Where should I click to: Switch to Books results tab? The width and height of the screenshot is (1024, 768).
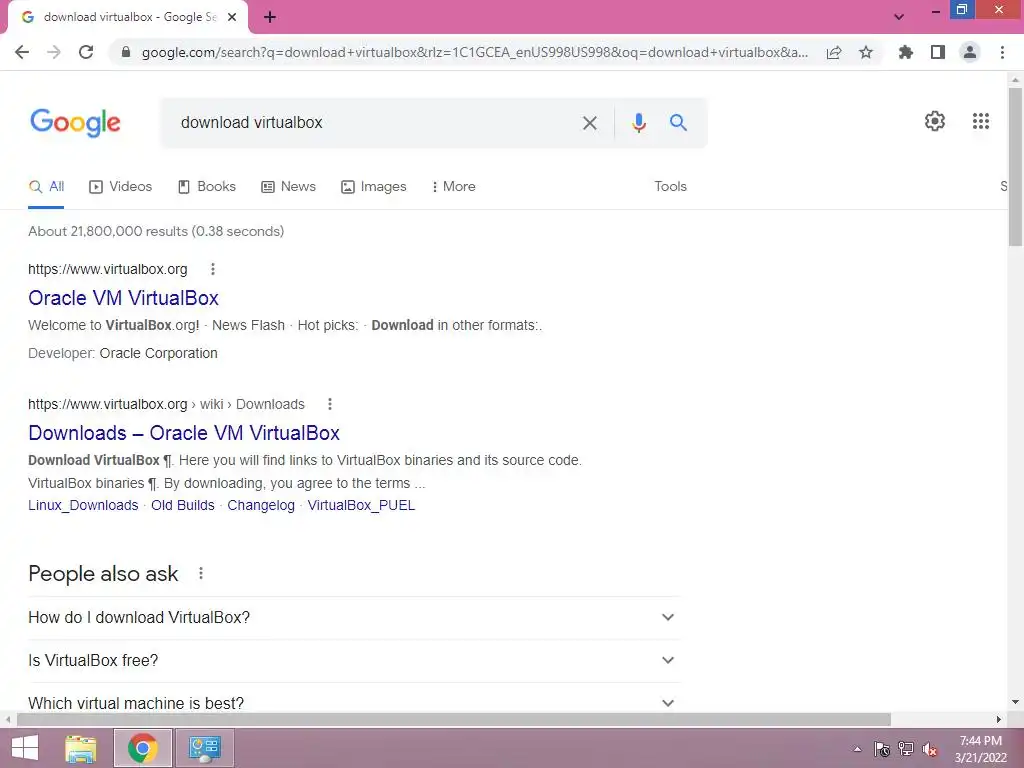[207, 187]
